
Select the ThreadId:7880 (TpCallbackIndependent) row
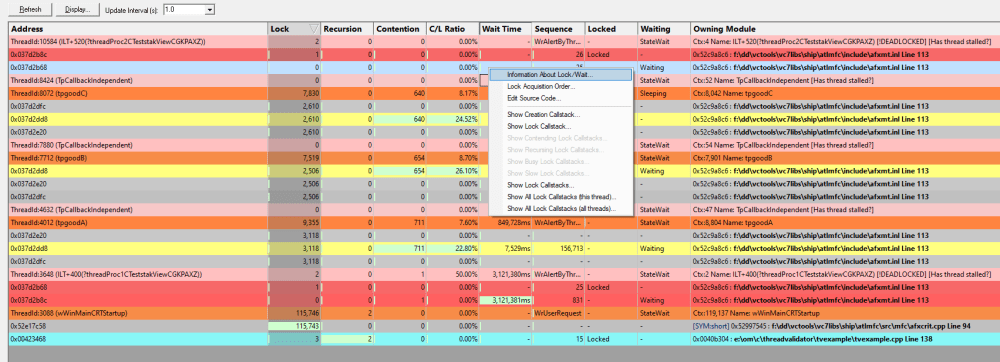coord(504,145)
